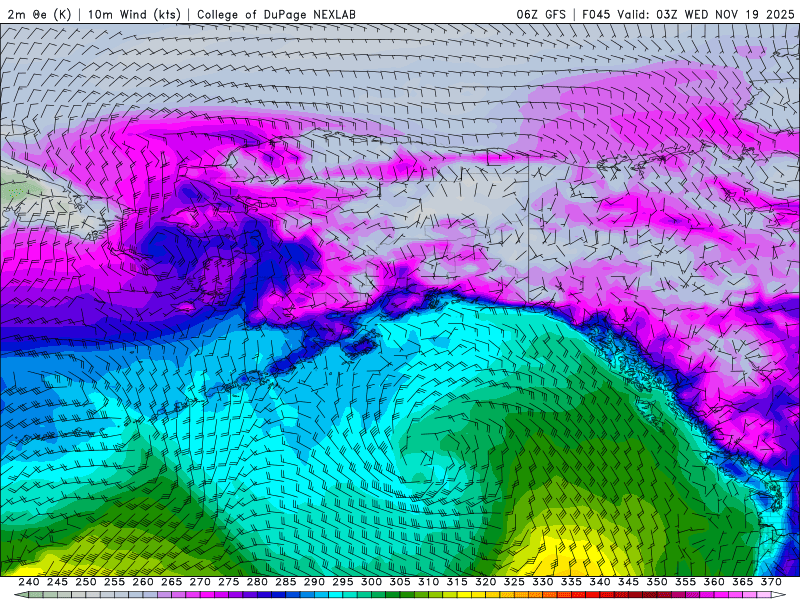Click the 260 value on the legend

tap(143, 582)
